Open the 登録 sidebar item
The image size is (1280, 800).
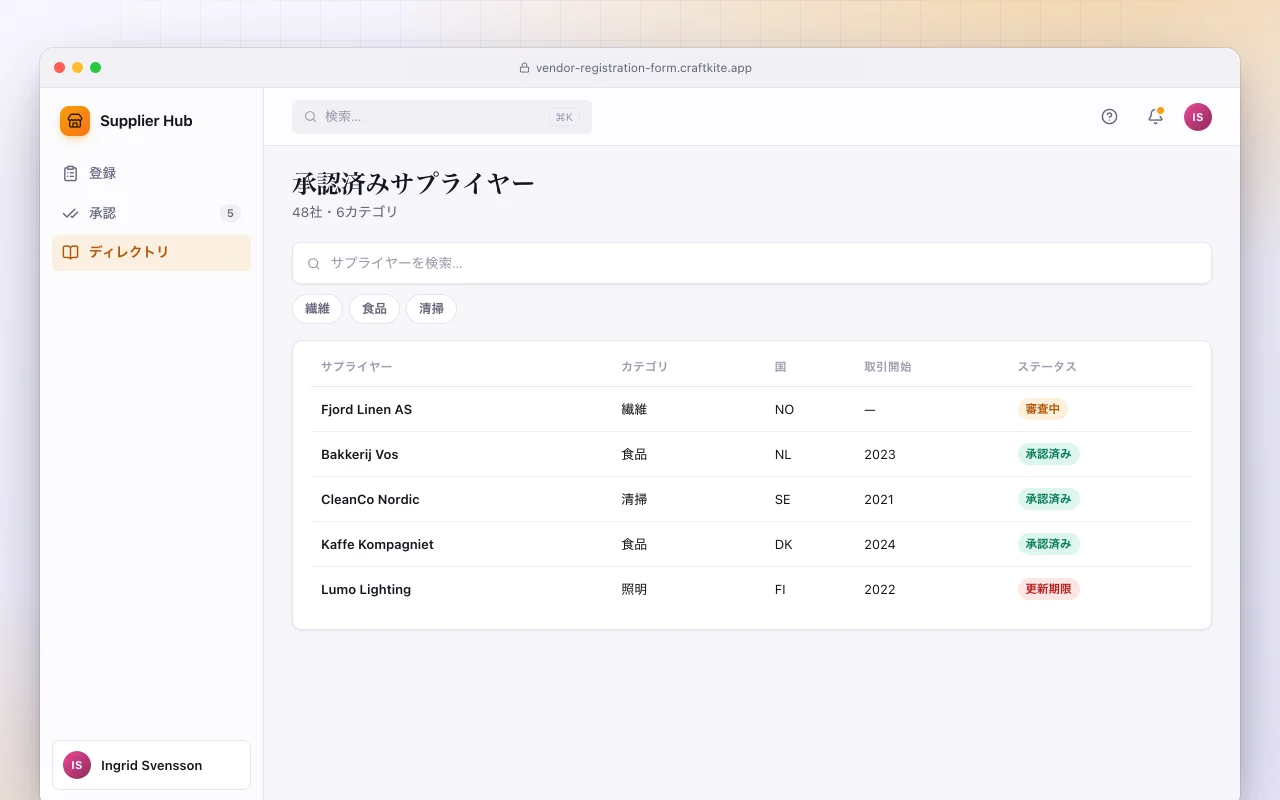151,173
